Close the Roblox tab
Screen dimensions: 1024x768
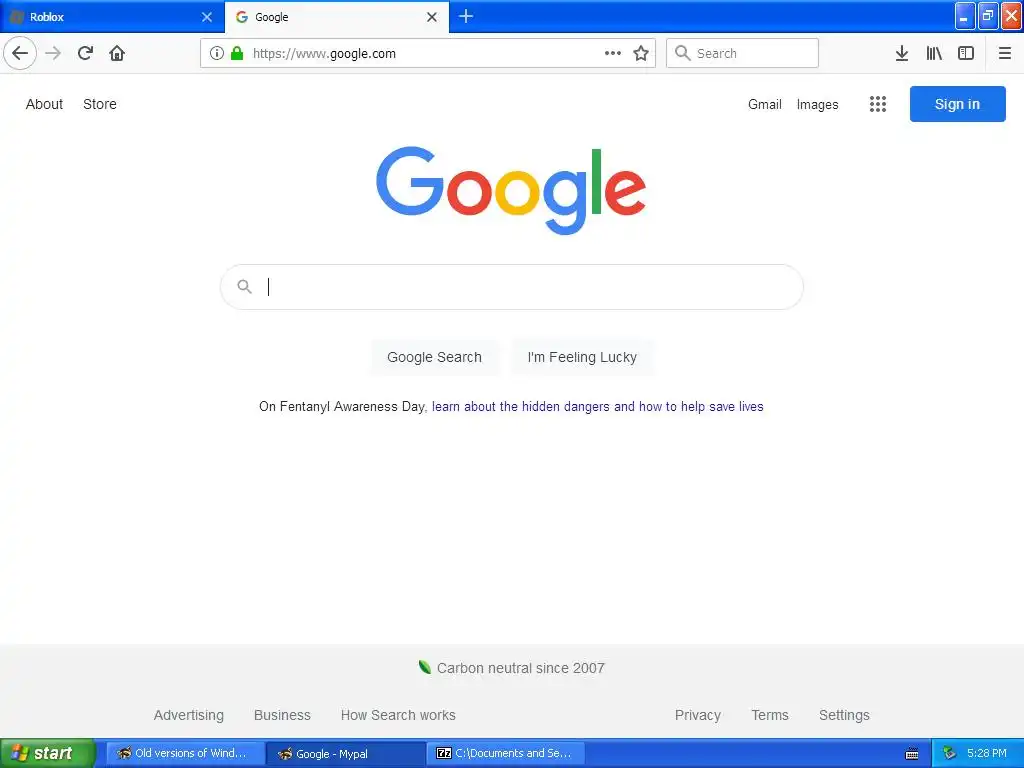207,17
